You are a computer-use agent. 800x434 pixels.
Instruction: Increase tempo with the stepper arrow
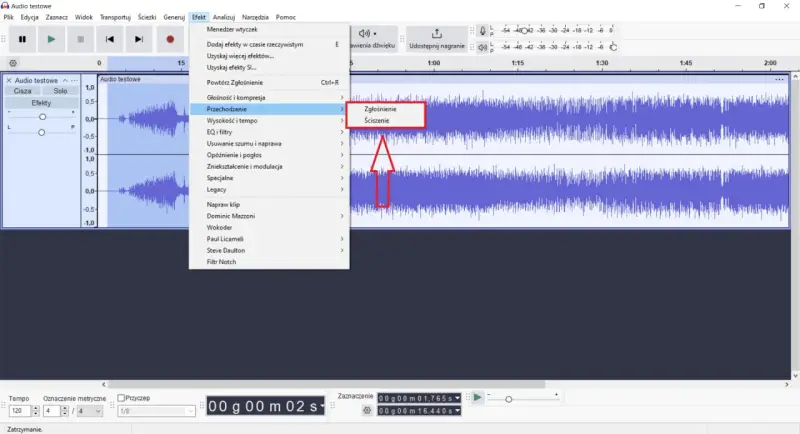point(35,409)
